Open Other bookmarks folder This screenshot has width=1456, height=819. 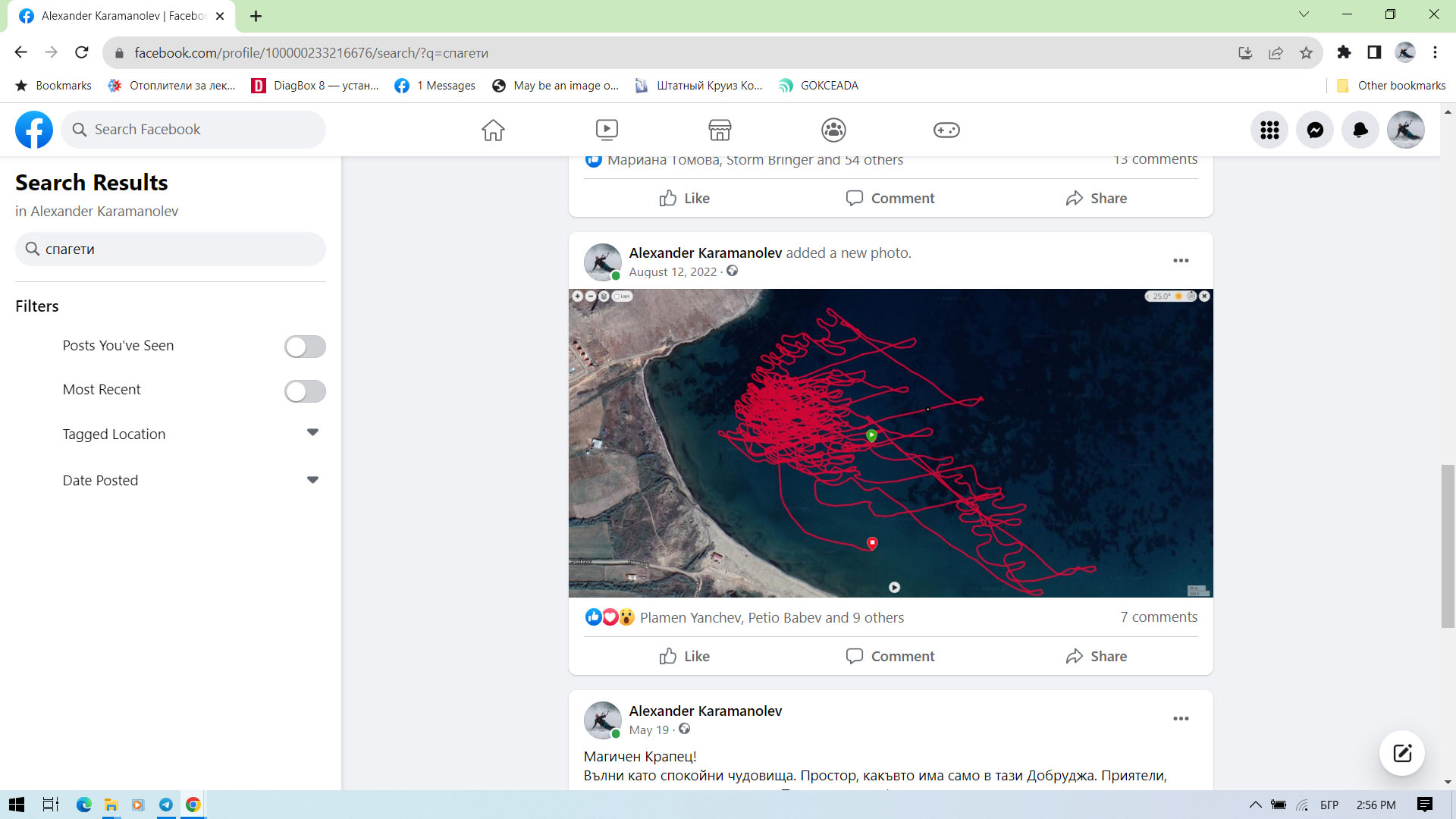tap(1391, 86)
